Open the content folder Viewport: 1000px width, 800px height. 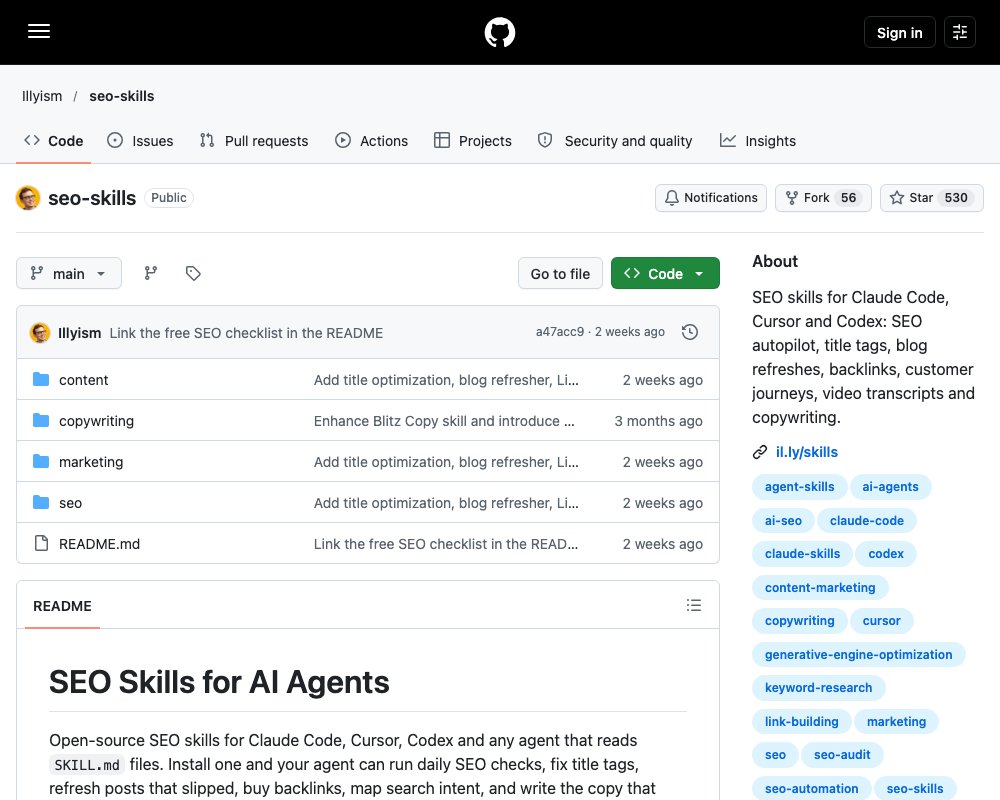pyautogui.click(x=84, y=380)
